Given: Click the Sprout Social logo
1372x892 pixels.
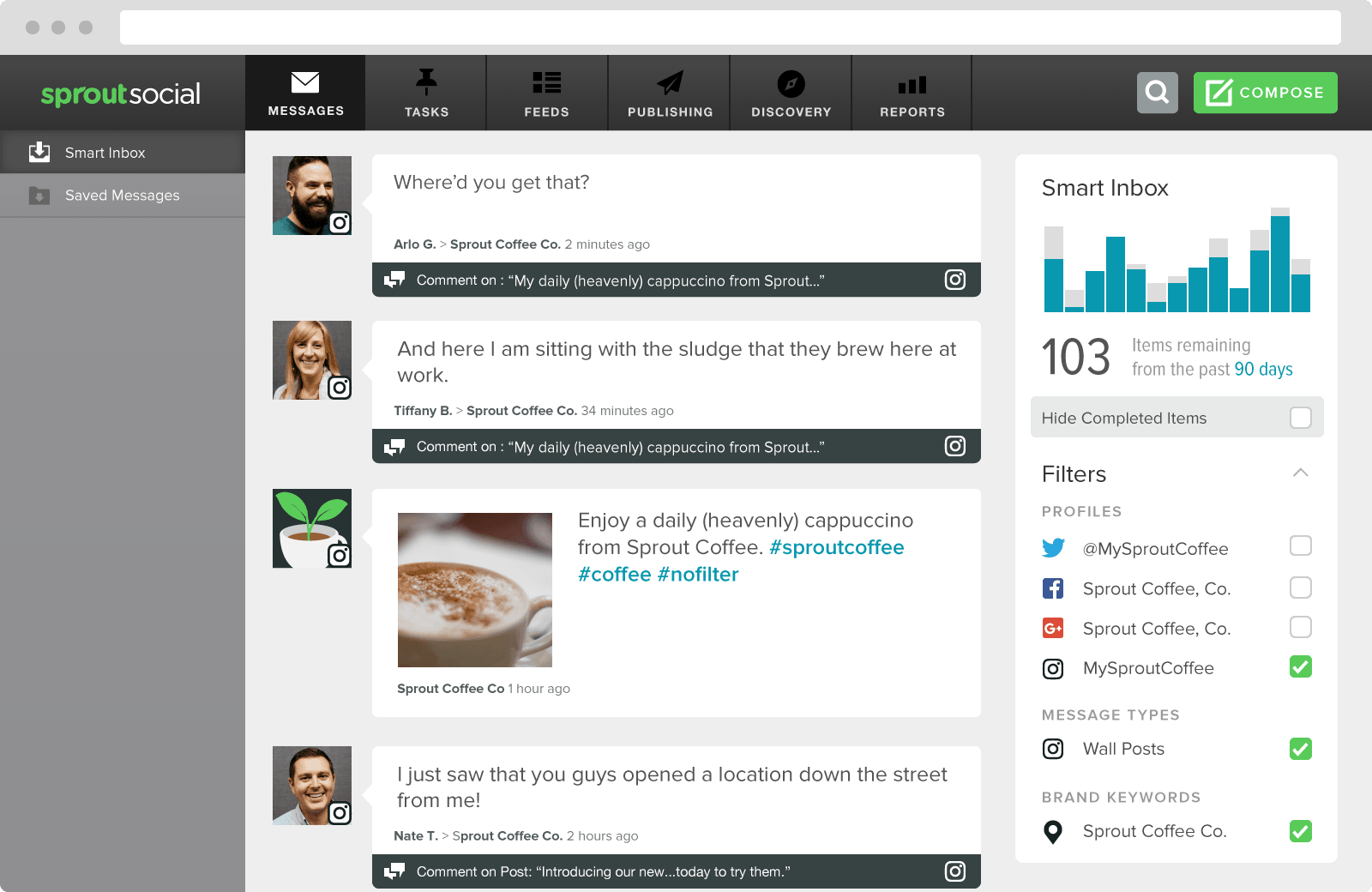Looking at the screenshot, I should click(121, 93).
